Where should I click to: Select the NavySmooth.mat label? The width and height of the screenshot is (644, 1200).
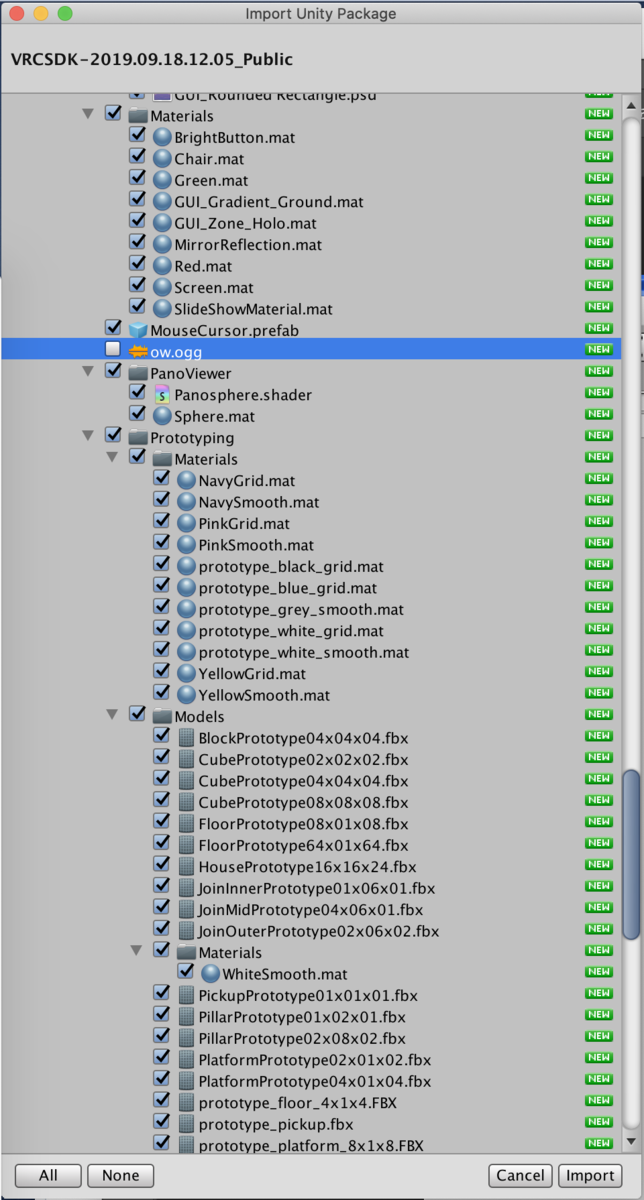(259, 502)
